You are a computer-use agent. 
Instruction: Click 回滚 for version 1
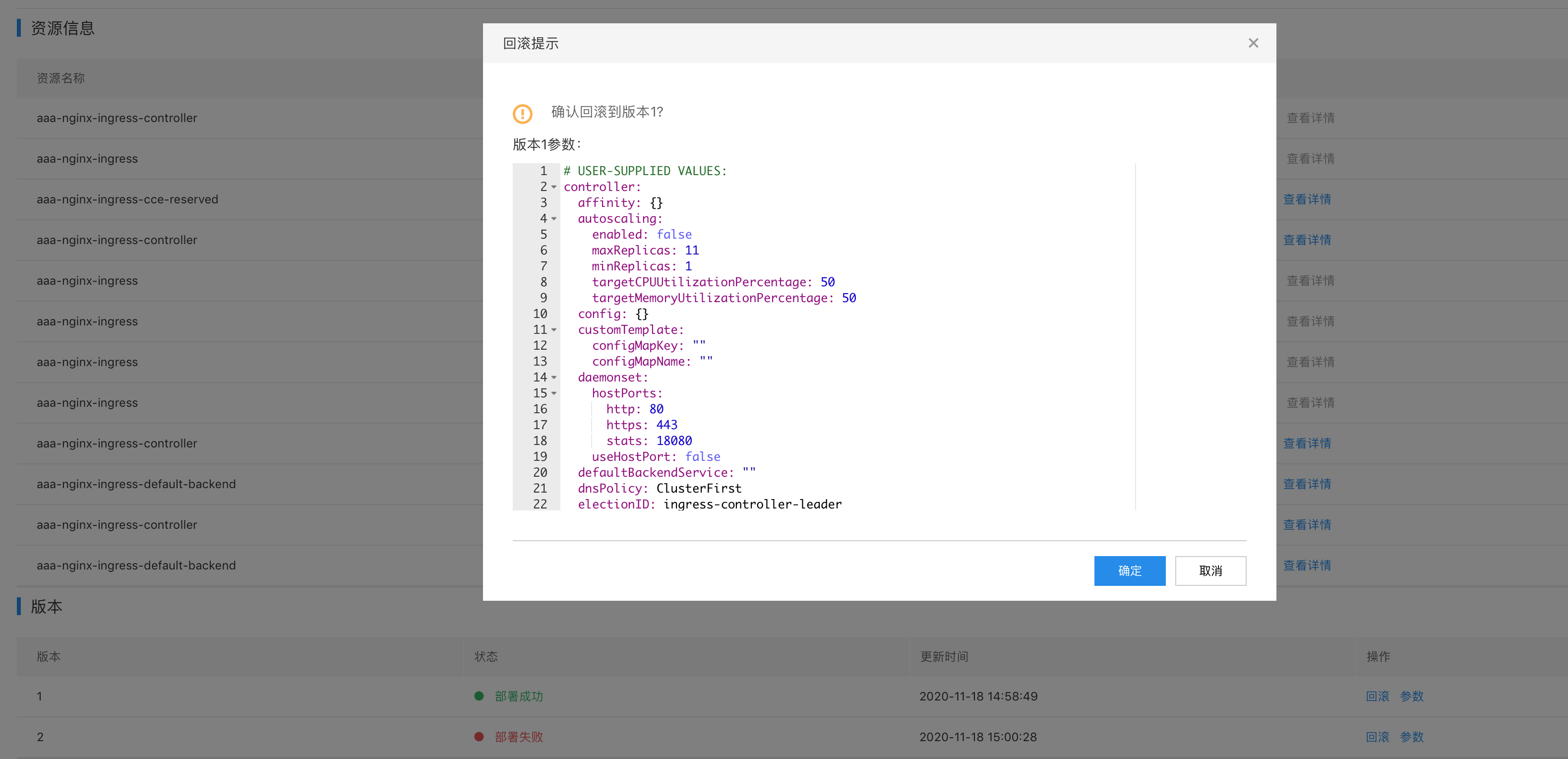[1378, 696]
